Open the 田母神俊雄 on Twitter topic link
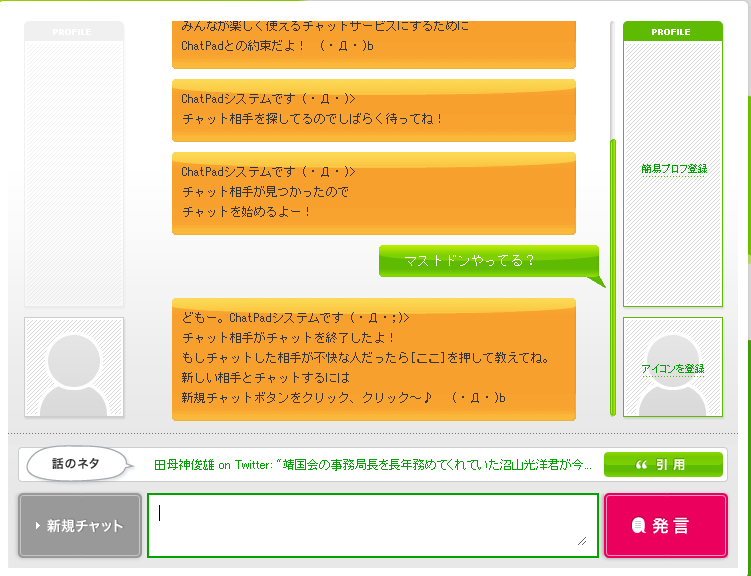Screen dimensions: 751x576 tap(373, 465)
